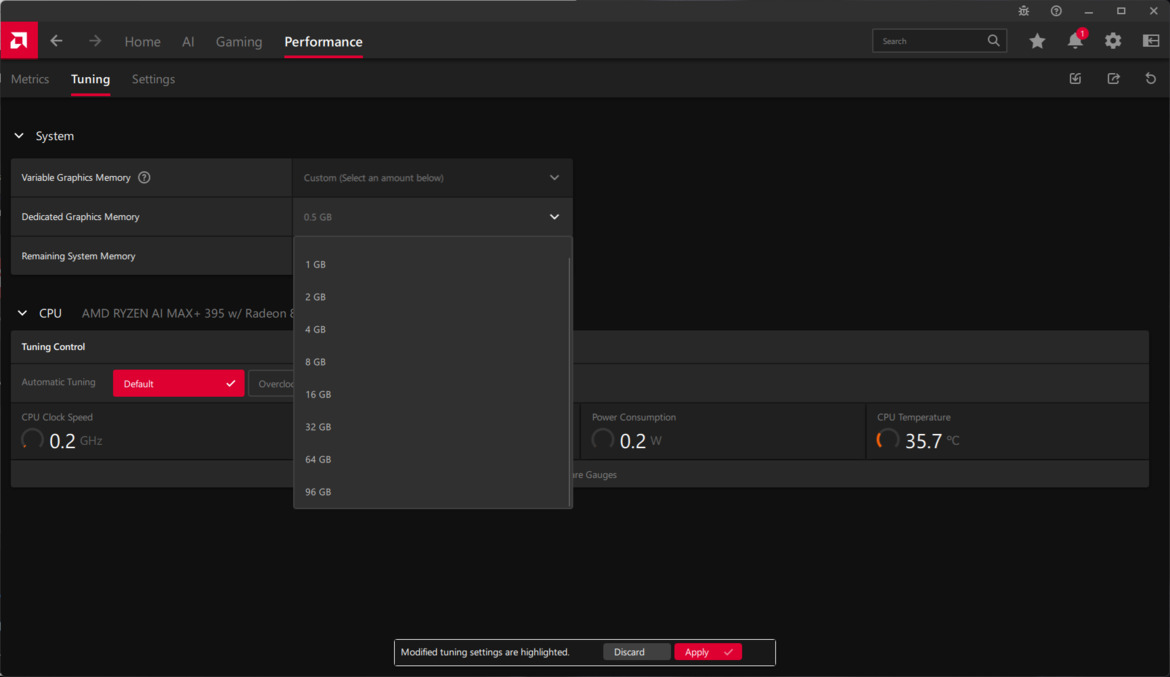This screenshot has width=1170, height=677.
Task: Open the Home tab
Action: (x=143, y=42)
